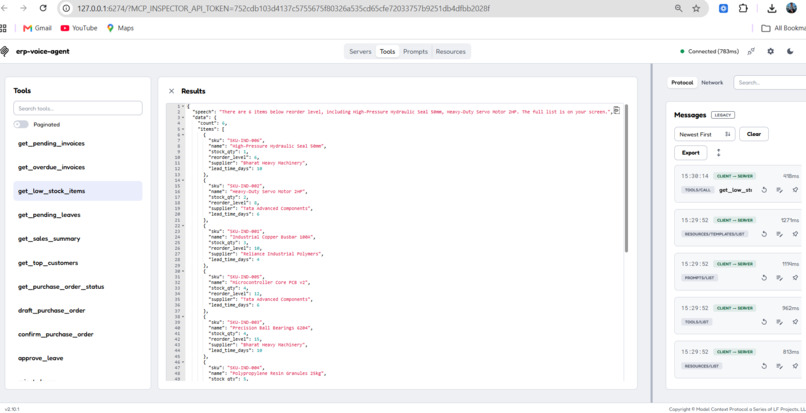Pin the tools/list message
The height and width of the screenshot is (413, 806).
[x=795, y=322]
